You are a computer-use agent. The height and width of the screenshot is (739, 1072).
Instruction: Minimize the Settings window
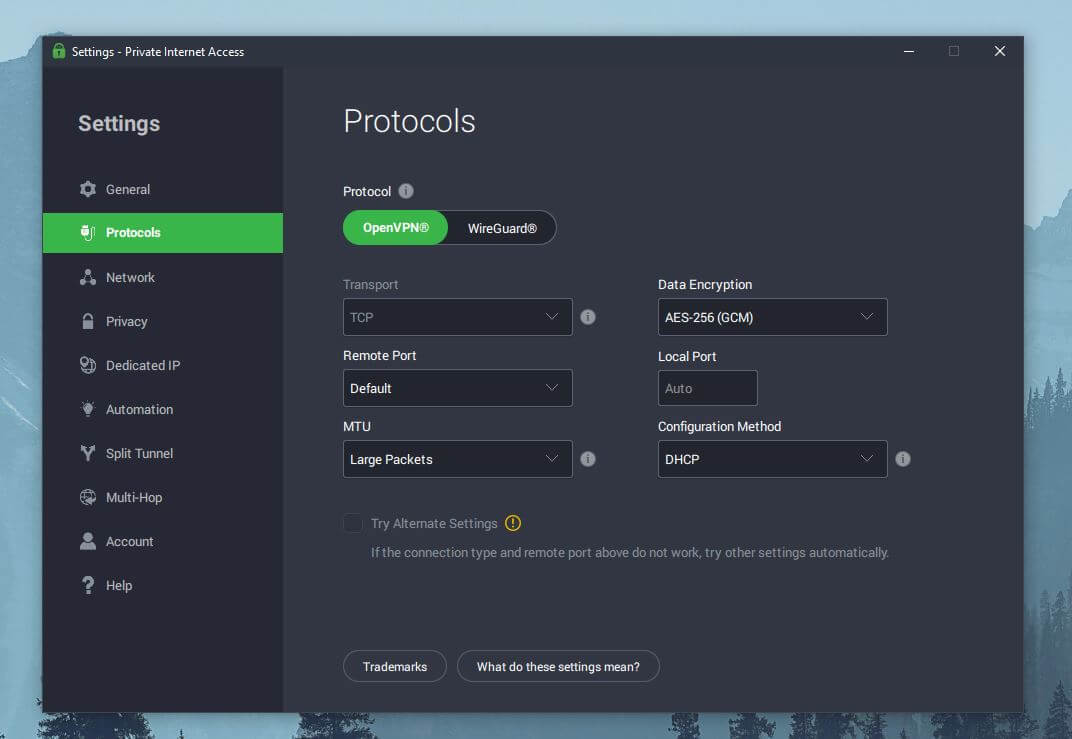click(909, 51)
